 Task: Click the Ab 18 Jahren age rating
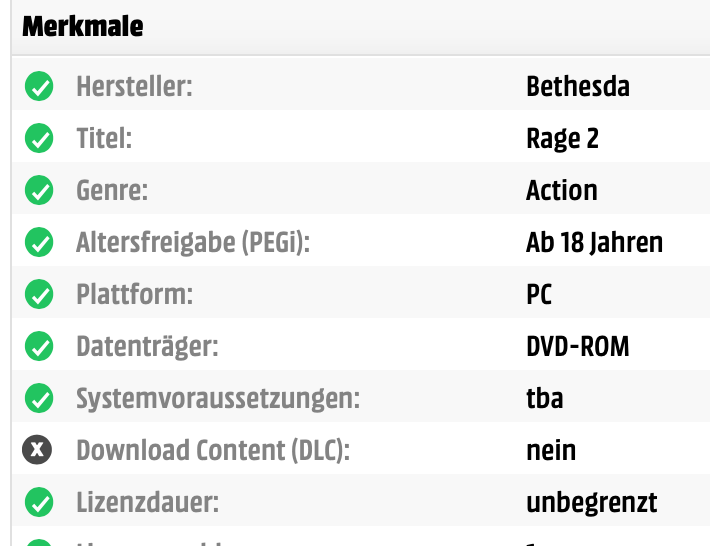pos(595,243)
